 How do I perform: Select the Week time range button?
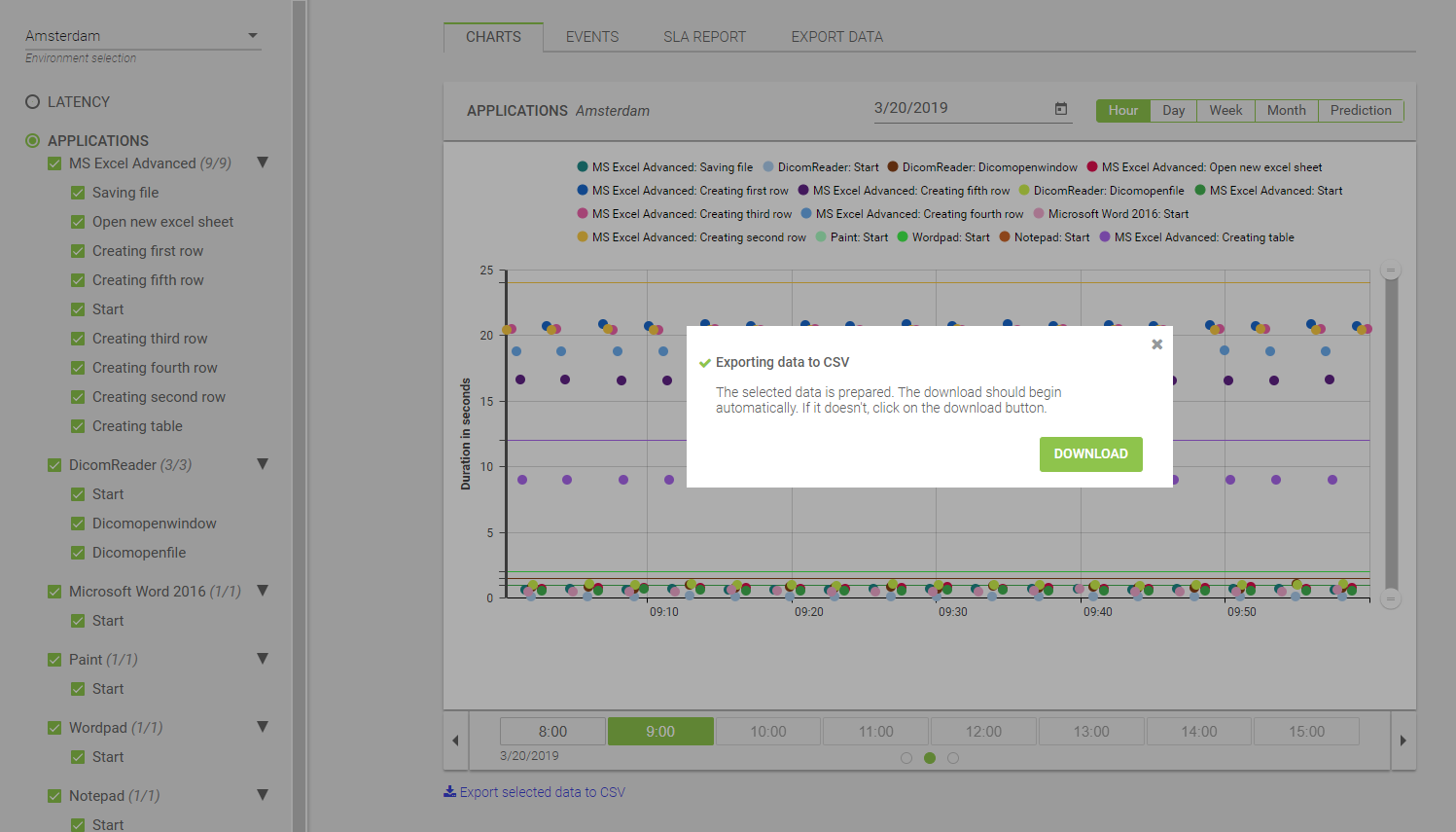1225,111
